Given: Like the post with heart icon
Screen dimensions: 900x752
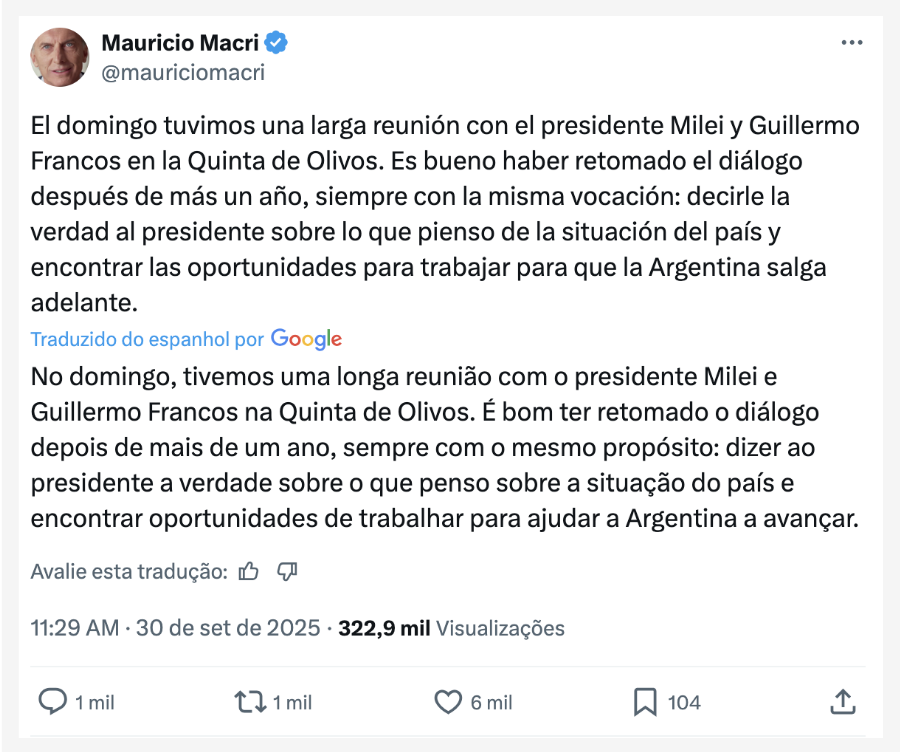Looking at the screenshot, I should 448,702.
